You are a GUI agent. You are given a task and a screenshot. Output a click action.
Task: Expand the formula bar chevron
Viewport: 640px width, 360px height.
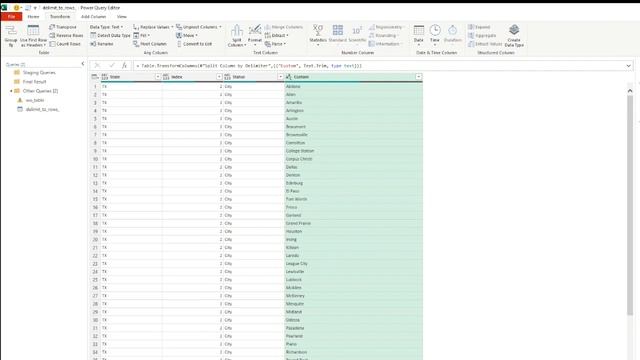tap(629, 66)
